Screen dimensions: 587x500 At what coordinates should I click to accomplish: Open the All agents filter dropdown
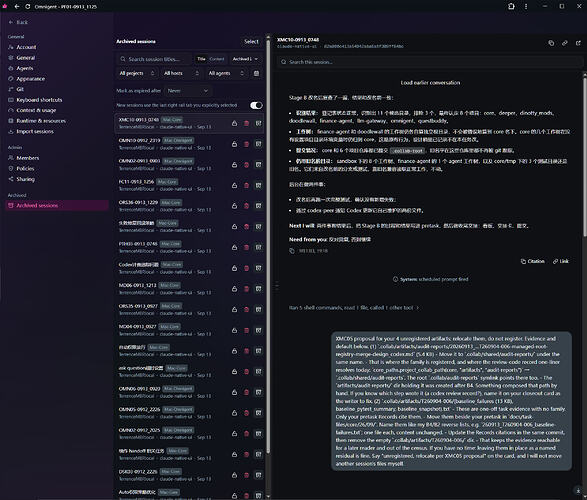pos(226,73)
